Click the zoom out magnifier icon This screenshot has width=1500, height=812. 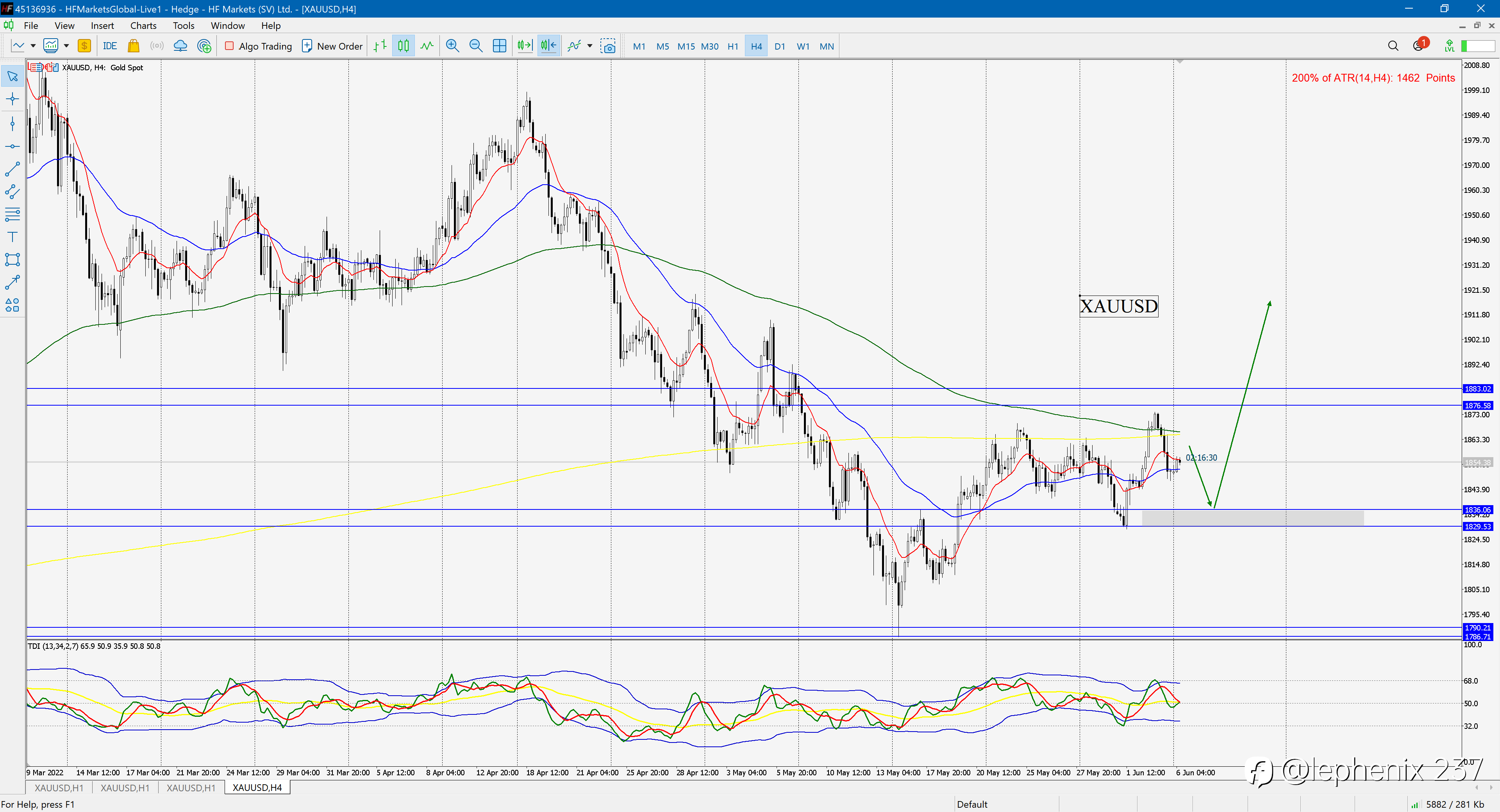point(476,46)
